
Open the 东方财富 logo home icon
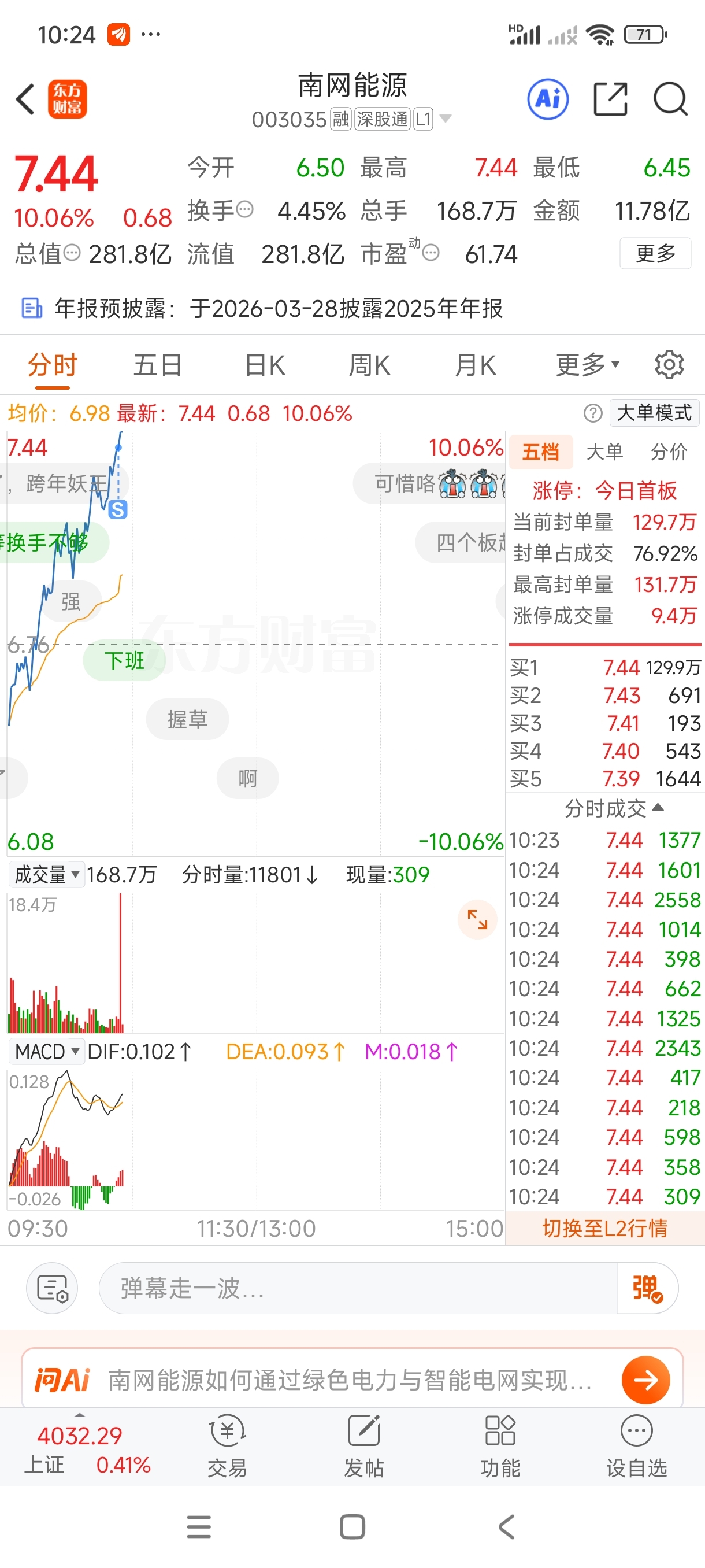[68, 99]
